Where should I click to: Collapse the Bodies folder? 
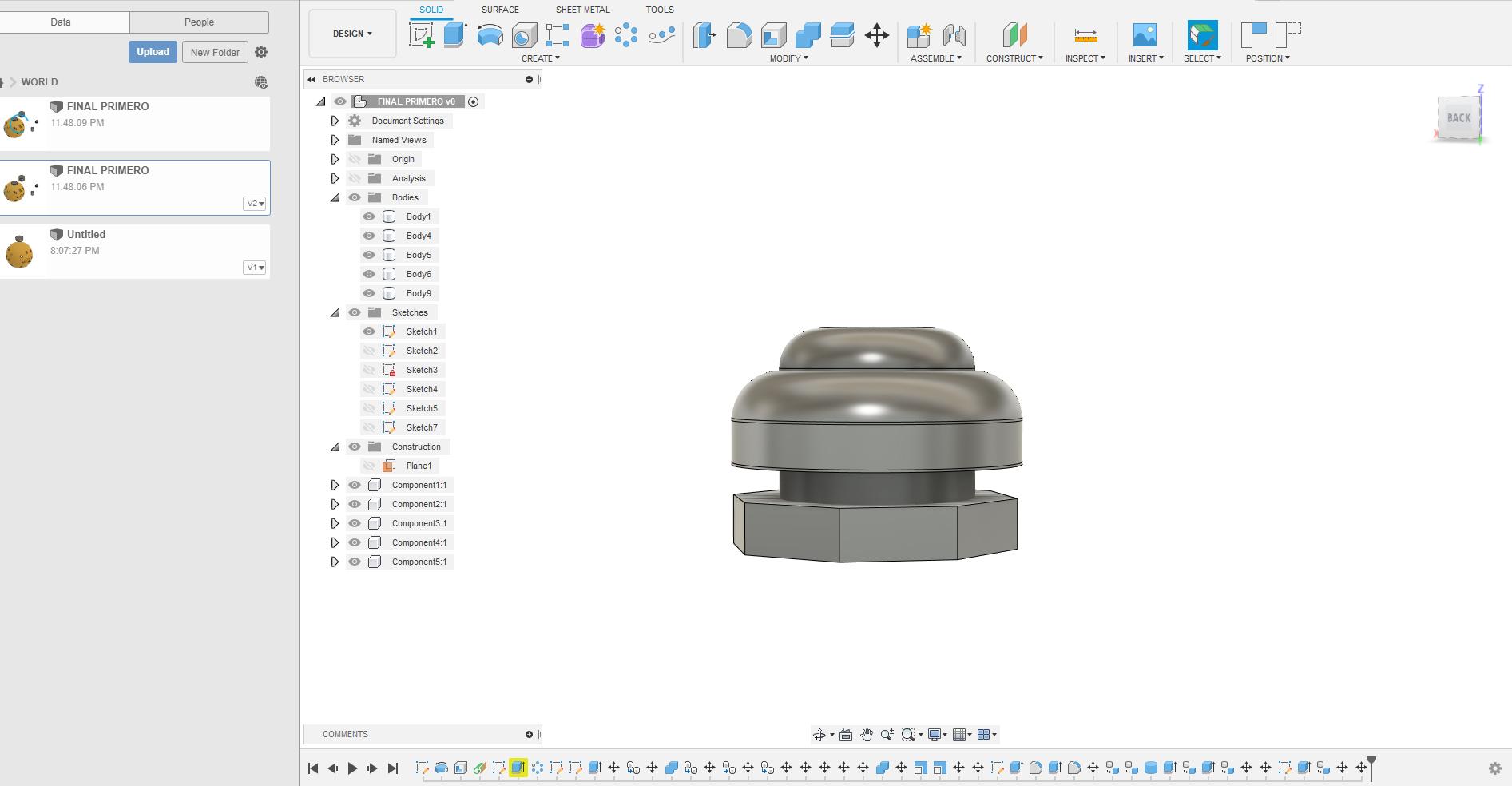pos(335,197)
